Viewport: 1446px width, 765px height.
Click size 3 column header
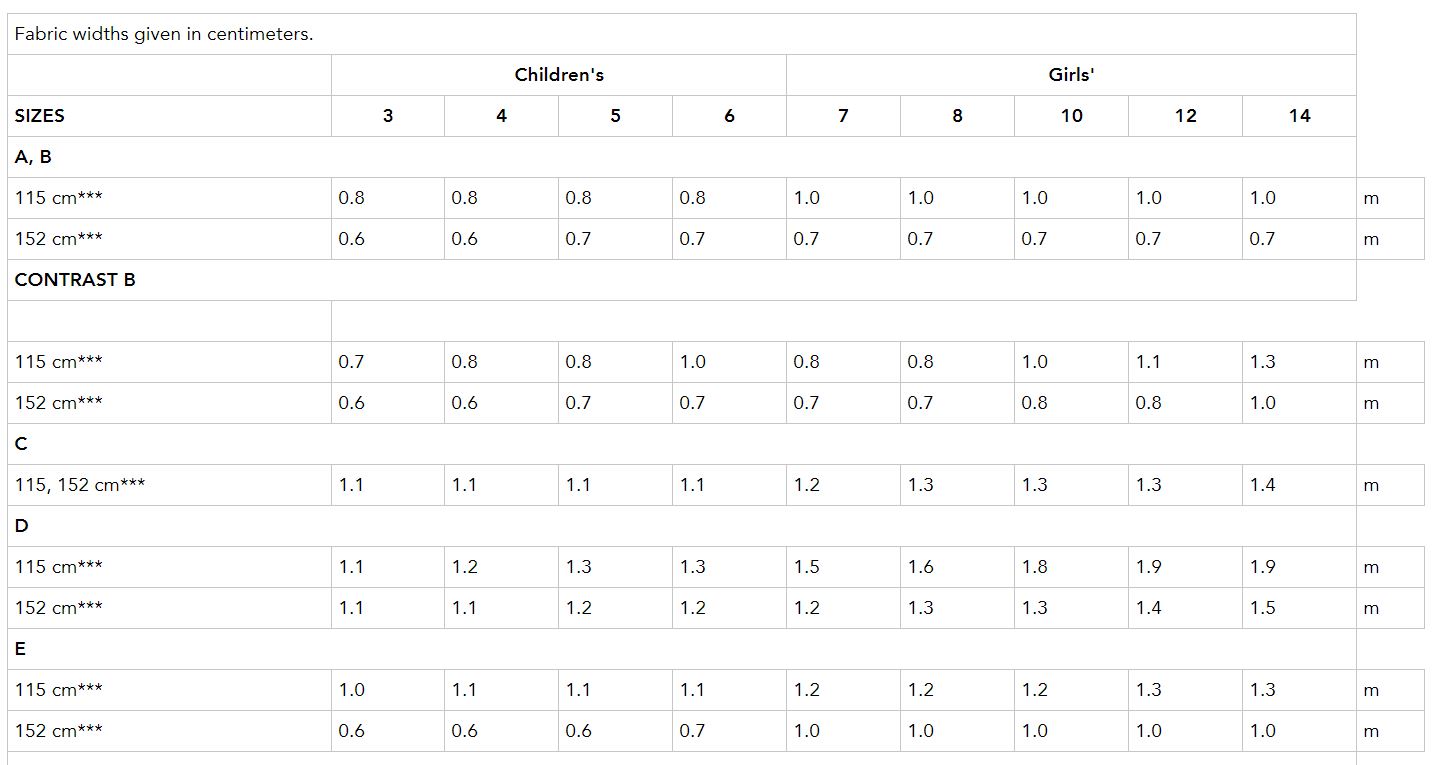(x=388, y=116)
